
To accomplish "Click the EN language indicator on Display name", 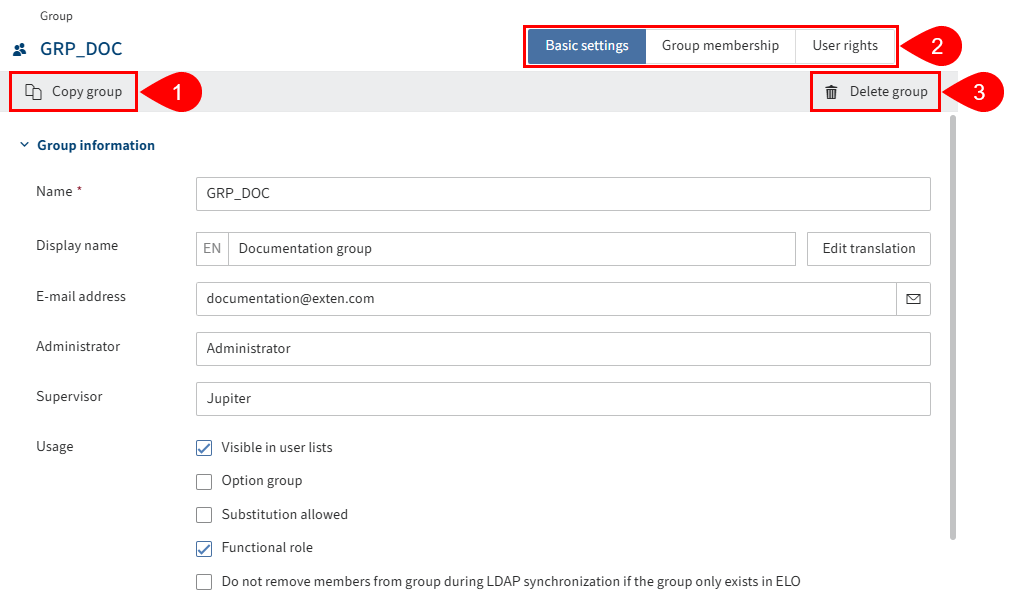I will (x=211, y=248).
